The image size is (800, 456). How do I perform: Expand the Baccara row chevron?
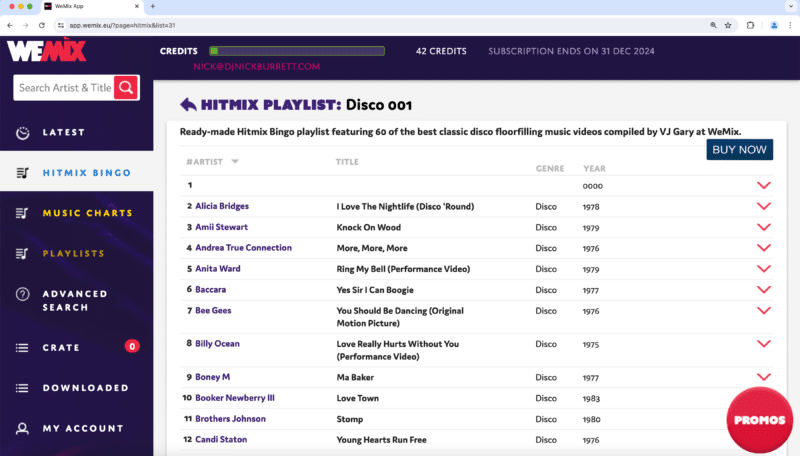click(764, 290)
